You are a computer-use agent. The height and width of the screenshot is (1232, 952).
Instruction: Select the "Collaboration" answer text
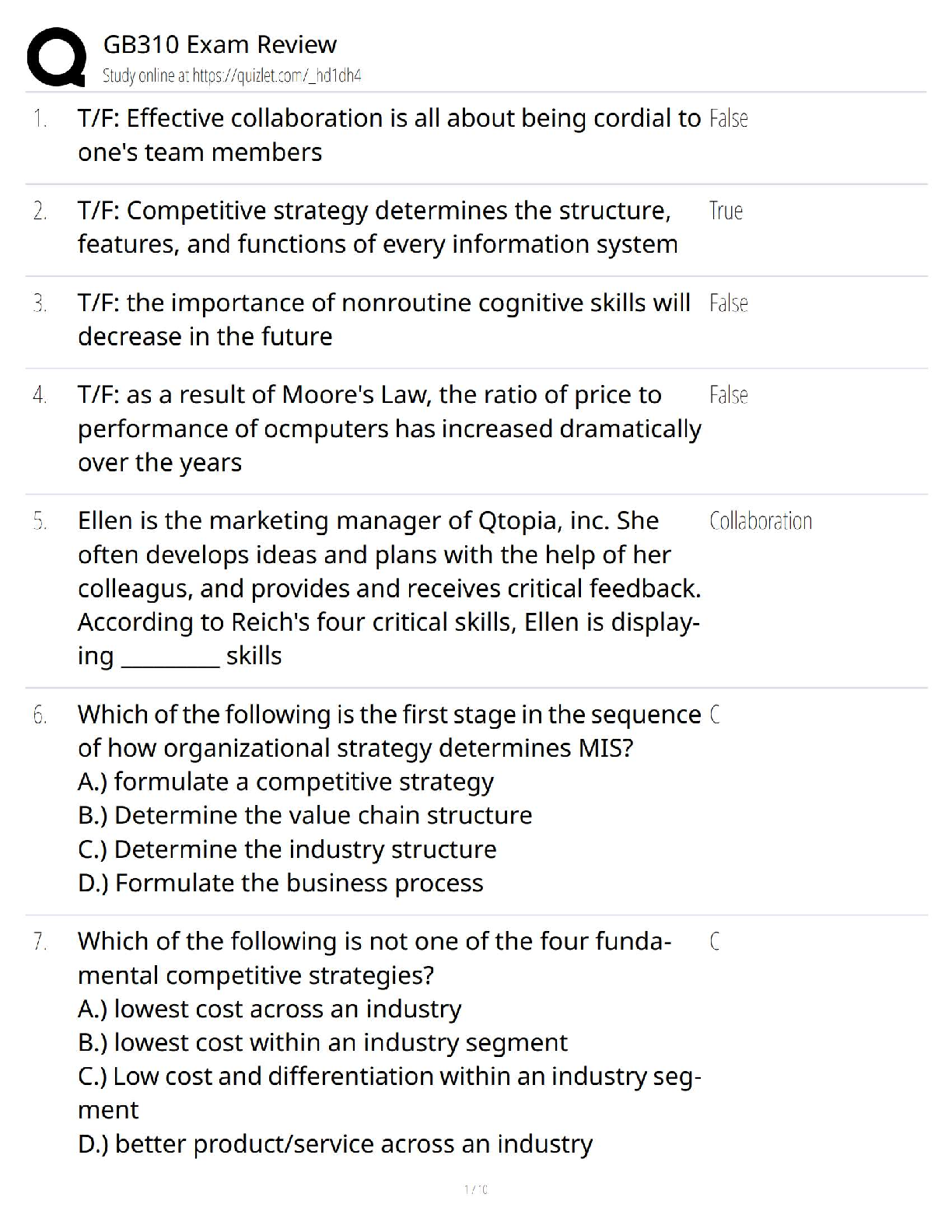pyautogui.click(x=760, y=521)
